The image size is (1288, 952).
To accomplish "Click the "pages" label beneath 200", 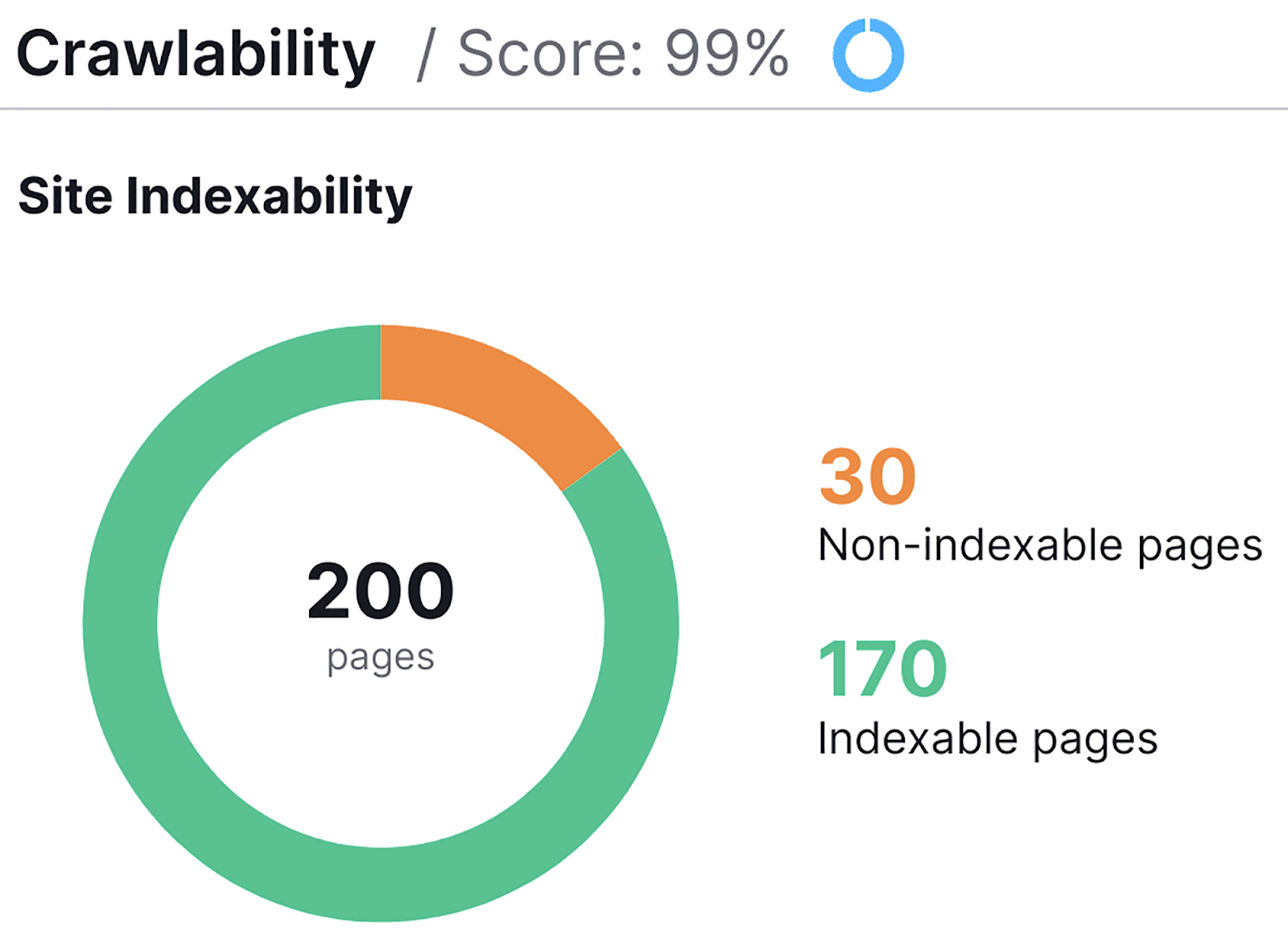I will pos(380,658).
